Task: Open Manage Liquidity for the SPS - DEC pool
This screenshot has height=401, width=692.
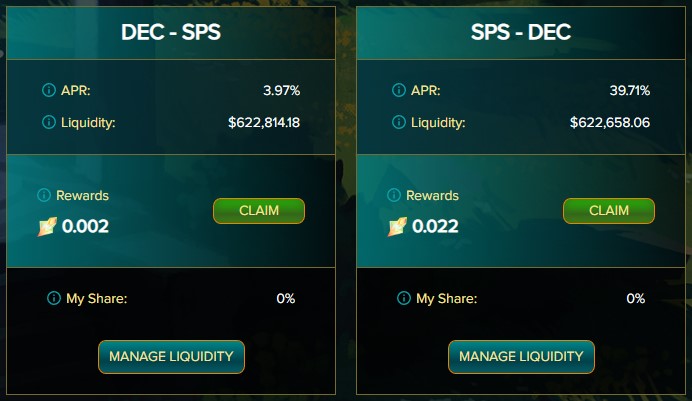Action: click(521, 356)
